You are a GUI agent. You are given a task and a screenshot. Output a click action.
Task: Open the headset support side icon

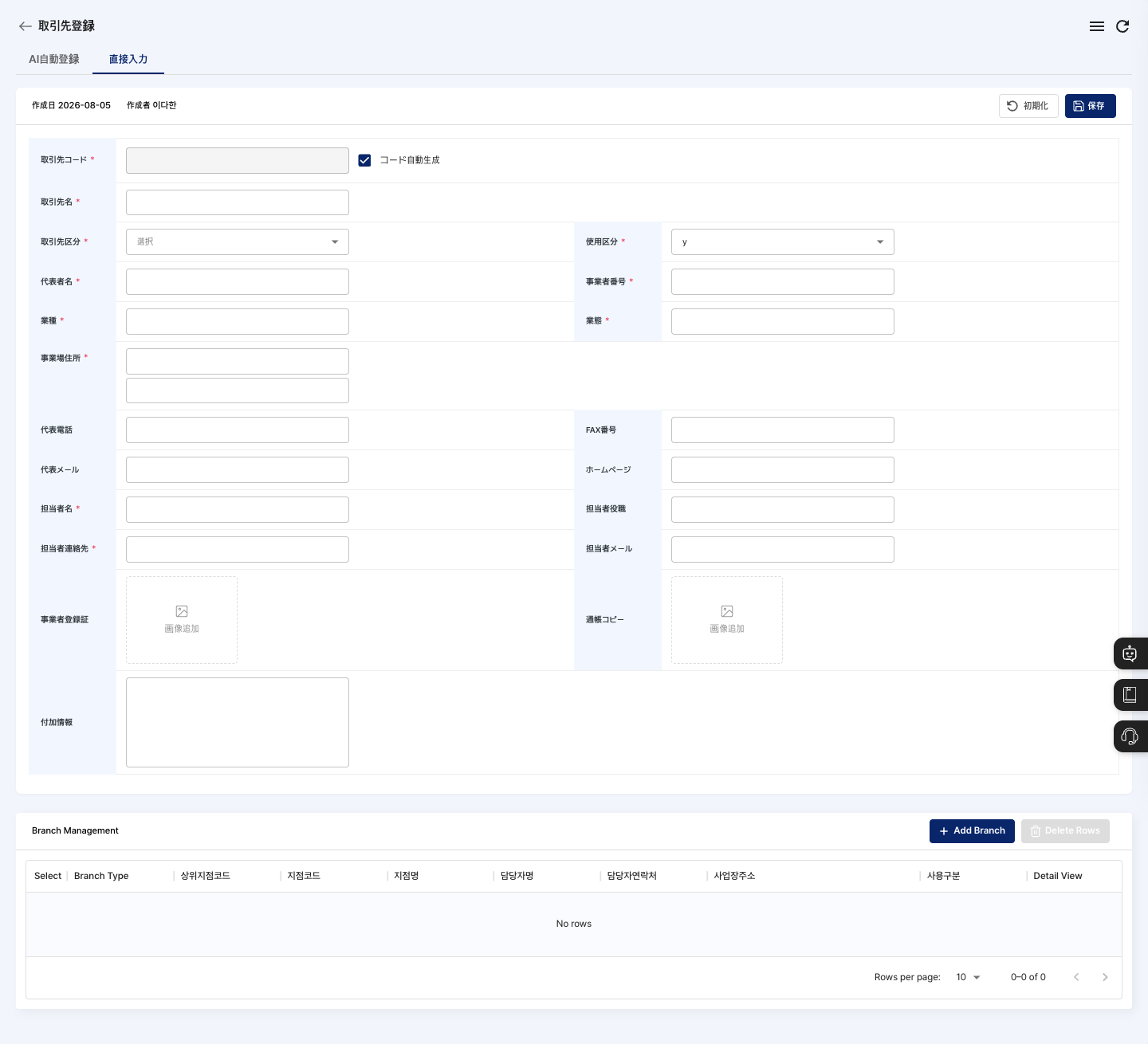[x=1130, y=736]
